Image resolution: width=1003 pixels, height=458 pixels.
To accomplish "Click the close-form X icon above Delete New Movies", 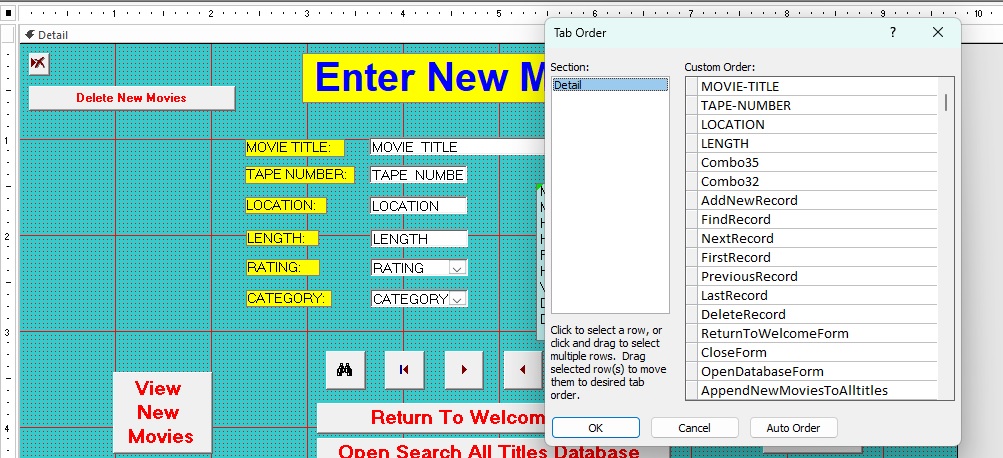I will pos(38,63).
